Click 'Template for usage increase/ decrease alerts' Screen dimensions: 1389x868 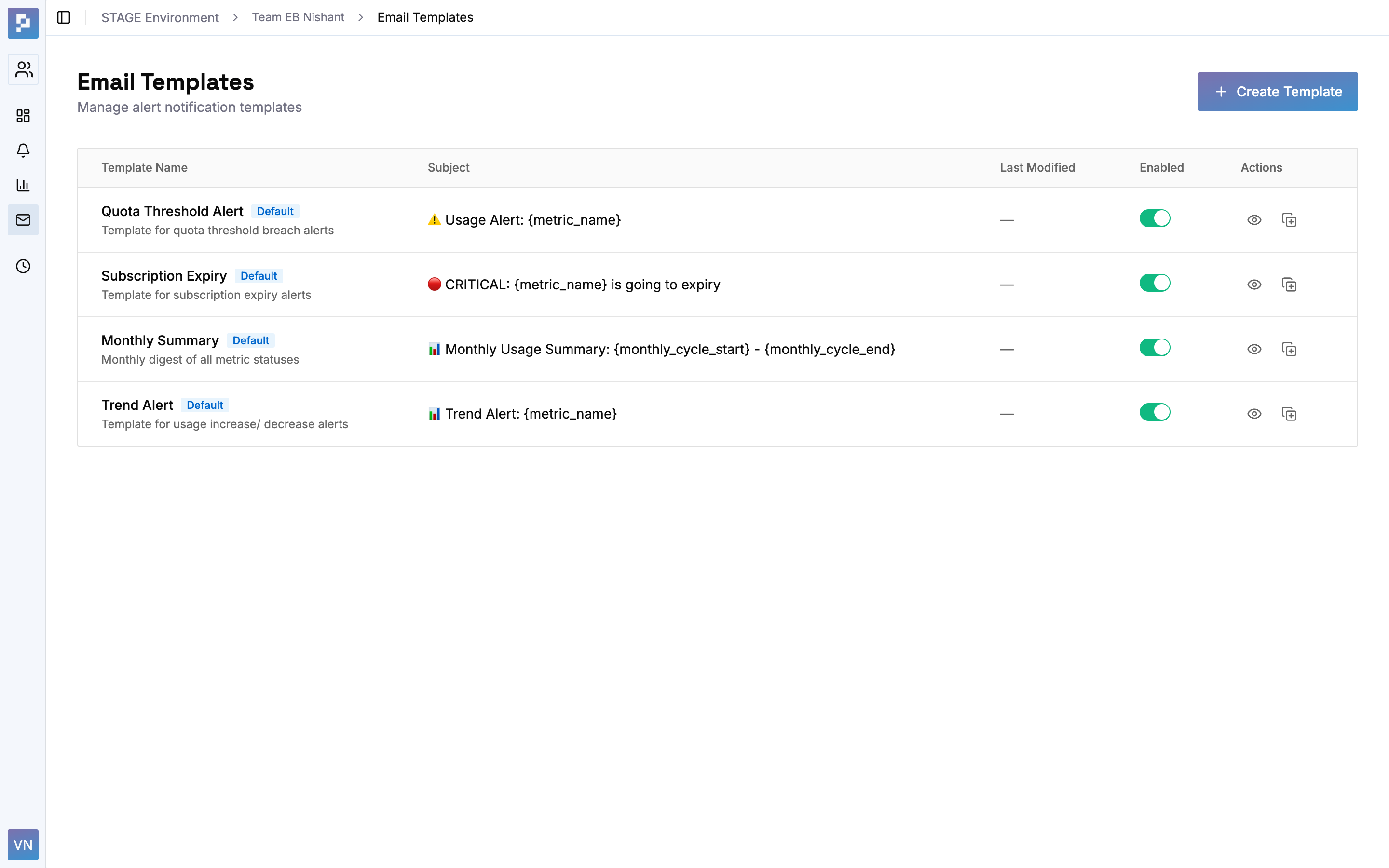(224, 424)
